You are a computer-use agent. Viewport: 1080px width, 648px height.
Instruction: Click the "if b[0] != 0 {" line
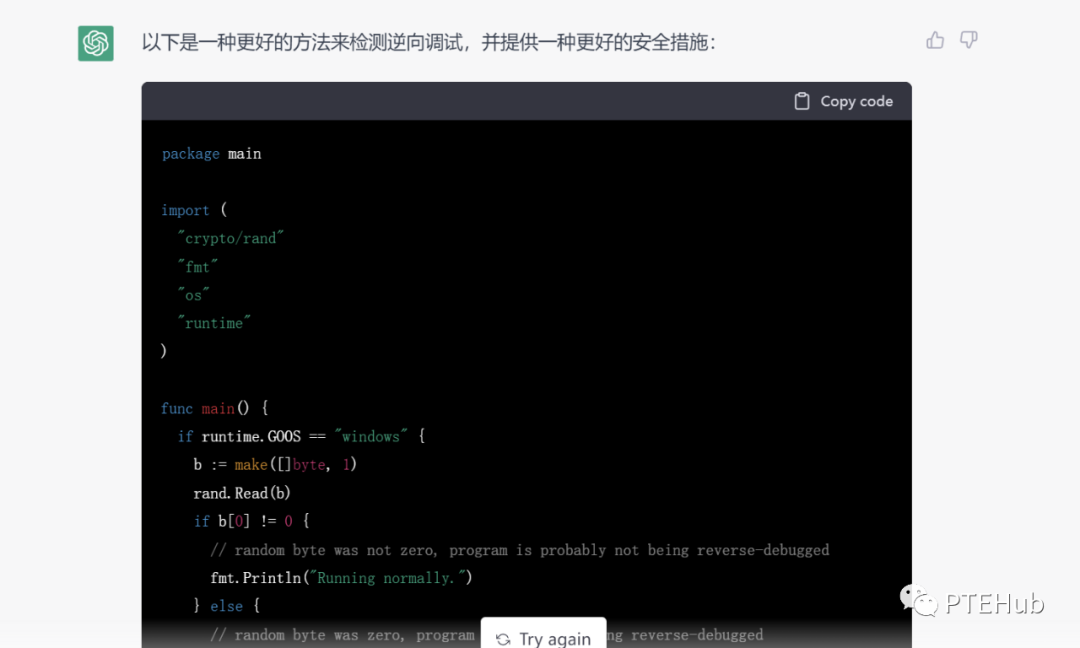[251, 521]
